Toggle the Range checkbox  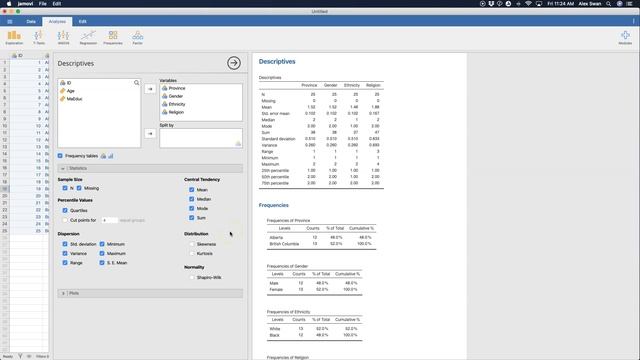click(65, 263)
